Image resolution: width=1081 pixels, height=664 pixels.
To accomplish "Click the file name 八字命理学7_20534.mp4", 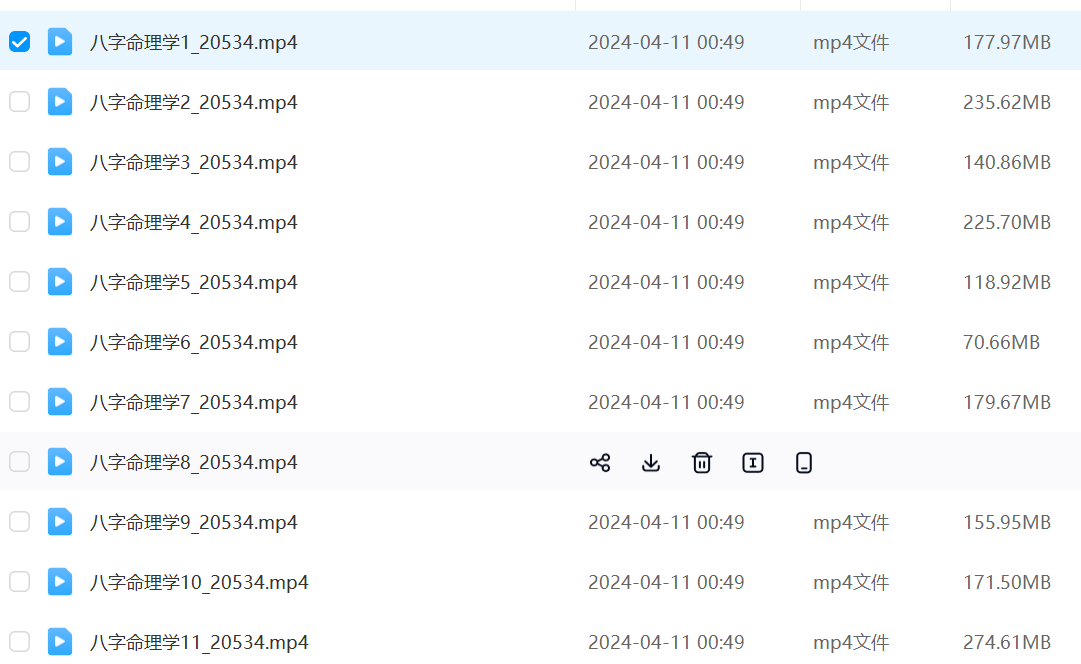I will coord(194,402).
